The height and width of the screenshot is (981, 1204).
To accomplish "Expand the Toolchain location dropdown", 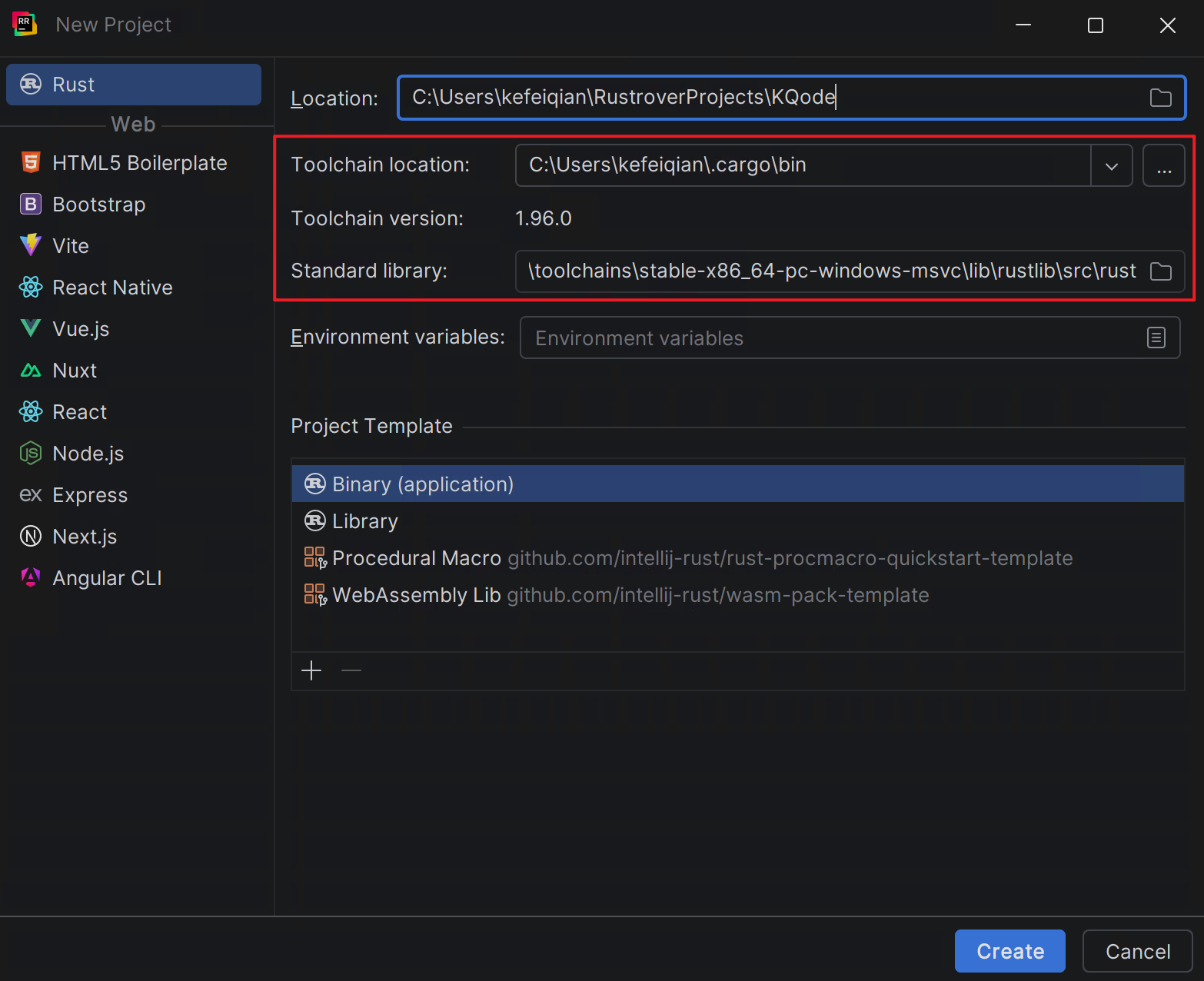I will click(1112, 165).
